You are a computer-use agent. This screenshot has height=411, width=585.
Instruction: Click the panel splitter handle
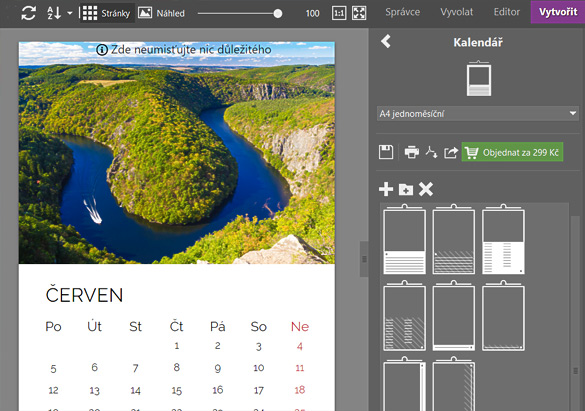(x=364, y=259)
